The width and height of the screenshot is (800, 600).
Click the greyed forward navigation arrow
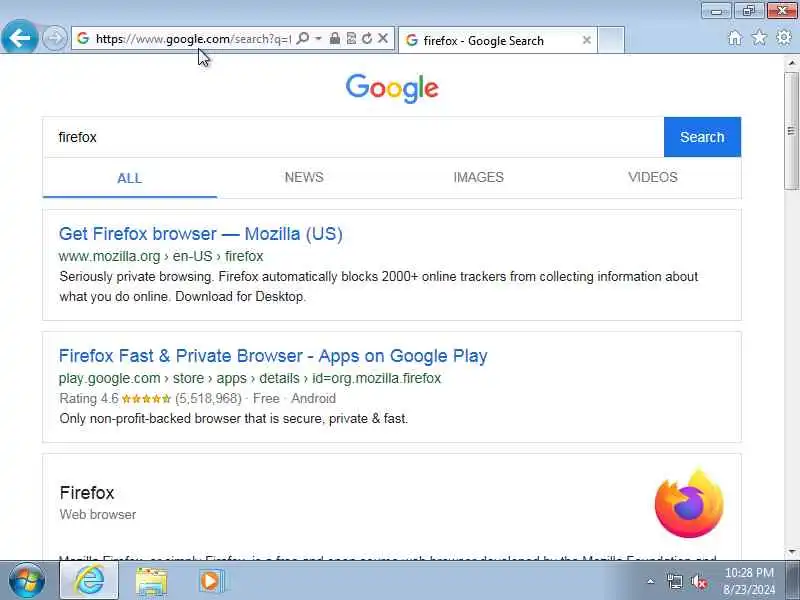pyautogui.click(x=55, y=38)
